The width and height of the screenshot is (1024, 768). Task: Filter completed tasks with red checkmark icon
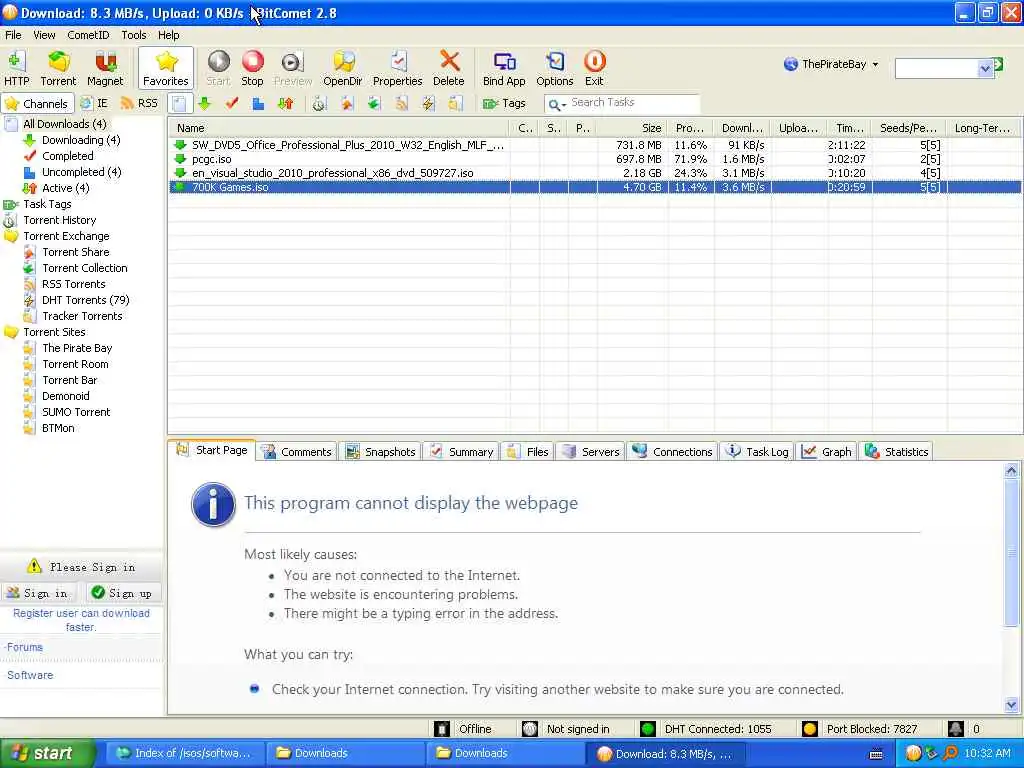pos(232,103)
